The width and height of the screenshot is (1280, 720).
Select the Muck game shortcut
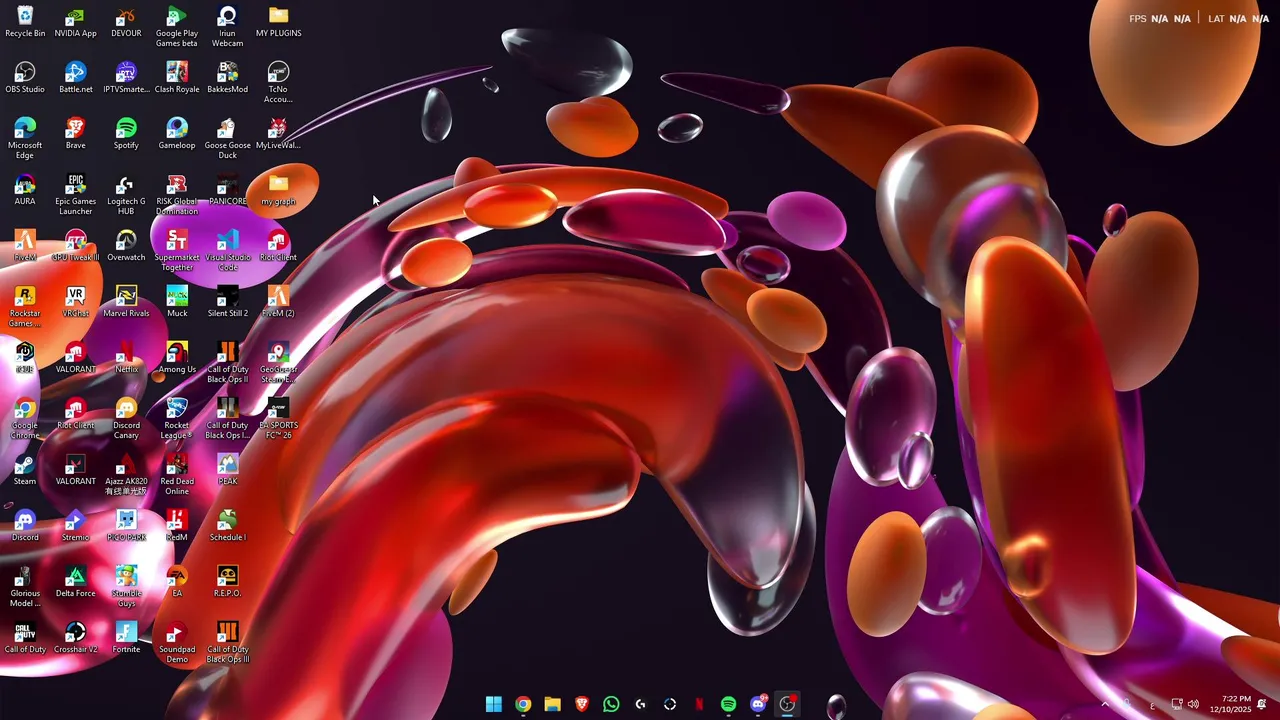click(177, 302)
